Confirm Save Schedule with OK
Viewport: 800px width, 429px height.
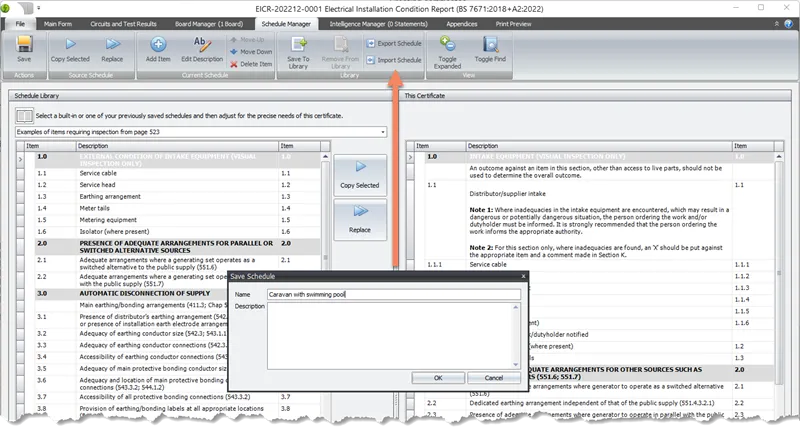click(438, 378)
